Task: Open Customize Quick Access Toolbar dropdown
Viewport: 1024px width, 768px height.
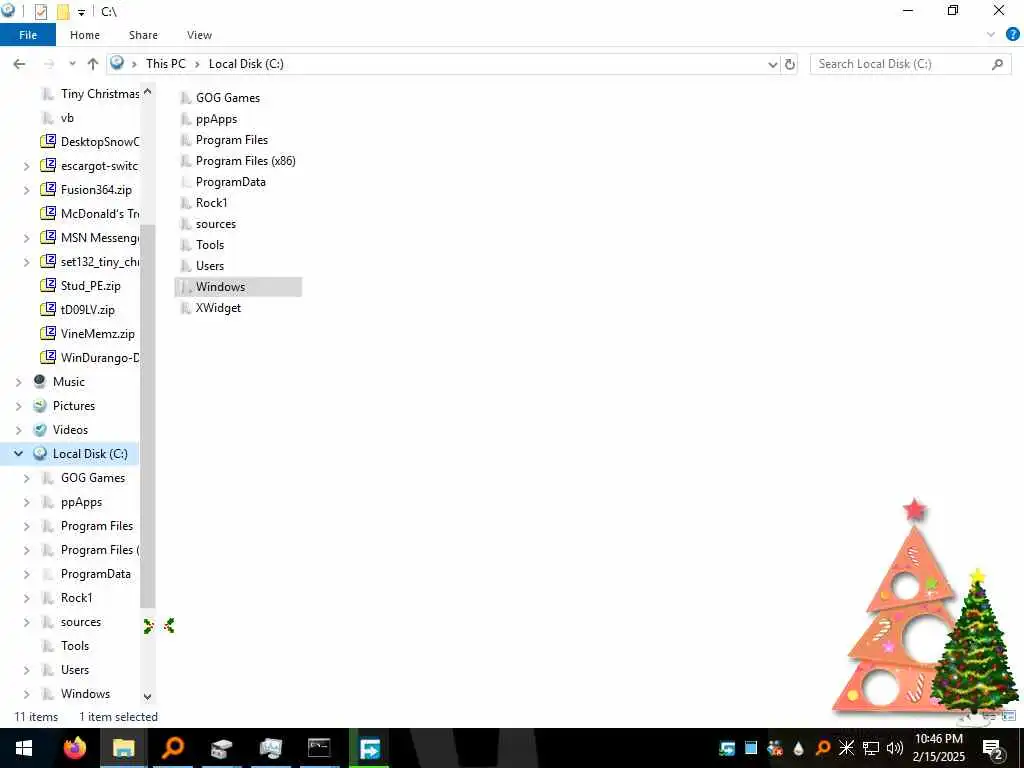Action: [x=82, y=12]
